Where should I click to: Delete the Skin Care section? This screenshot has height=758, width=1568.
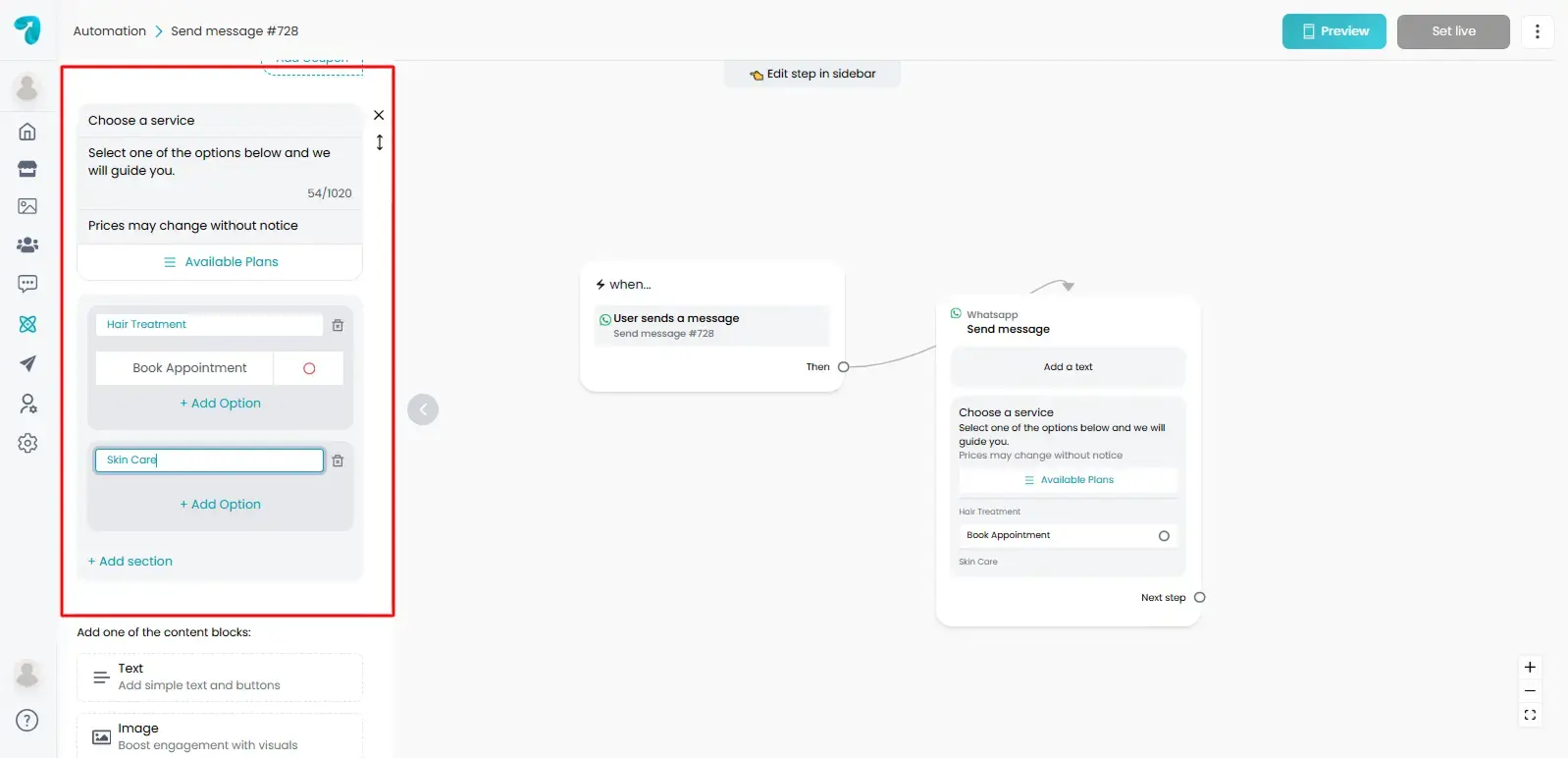tap(338, 460)
